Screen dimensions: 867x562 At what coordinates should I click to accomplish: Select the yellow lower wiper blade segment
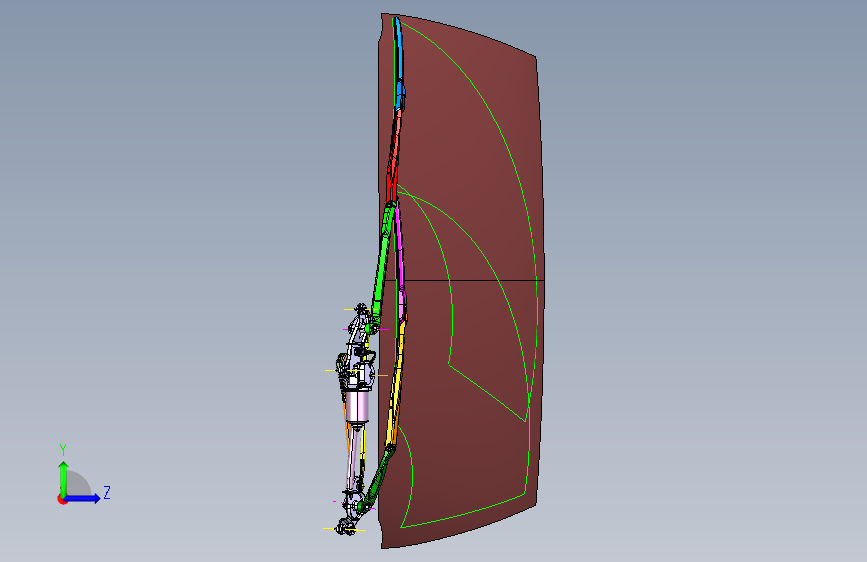point(395,382)
